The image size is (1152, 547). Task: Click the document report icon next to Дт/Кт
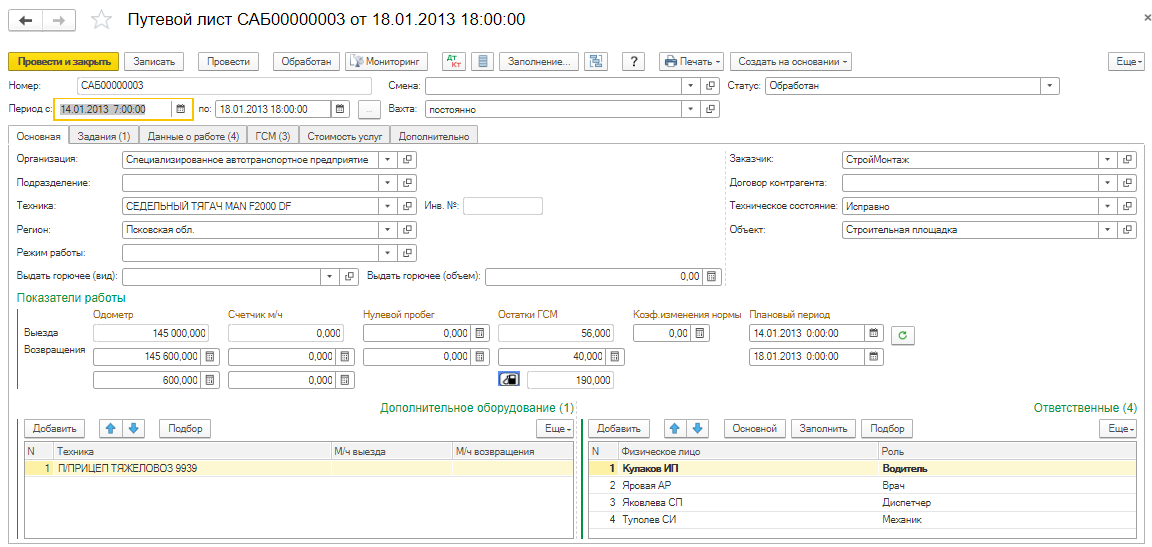pyautogui.click(x=482, y=61)
